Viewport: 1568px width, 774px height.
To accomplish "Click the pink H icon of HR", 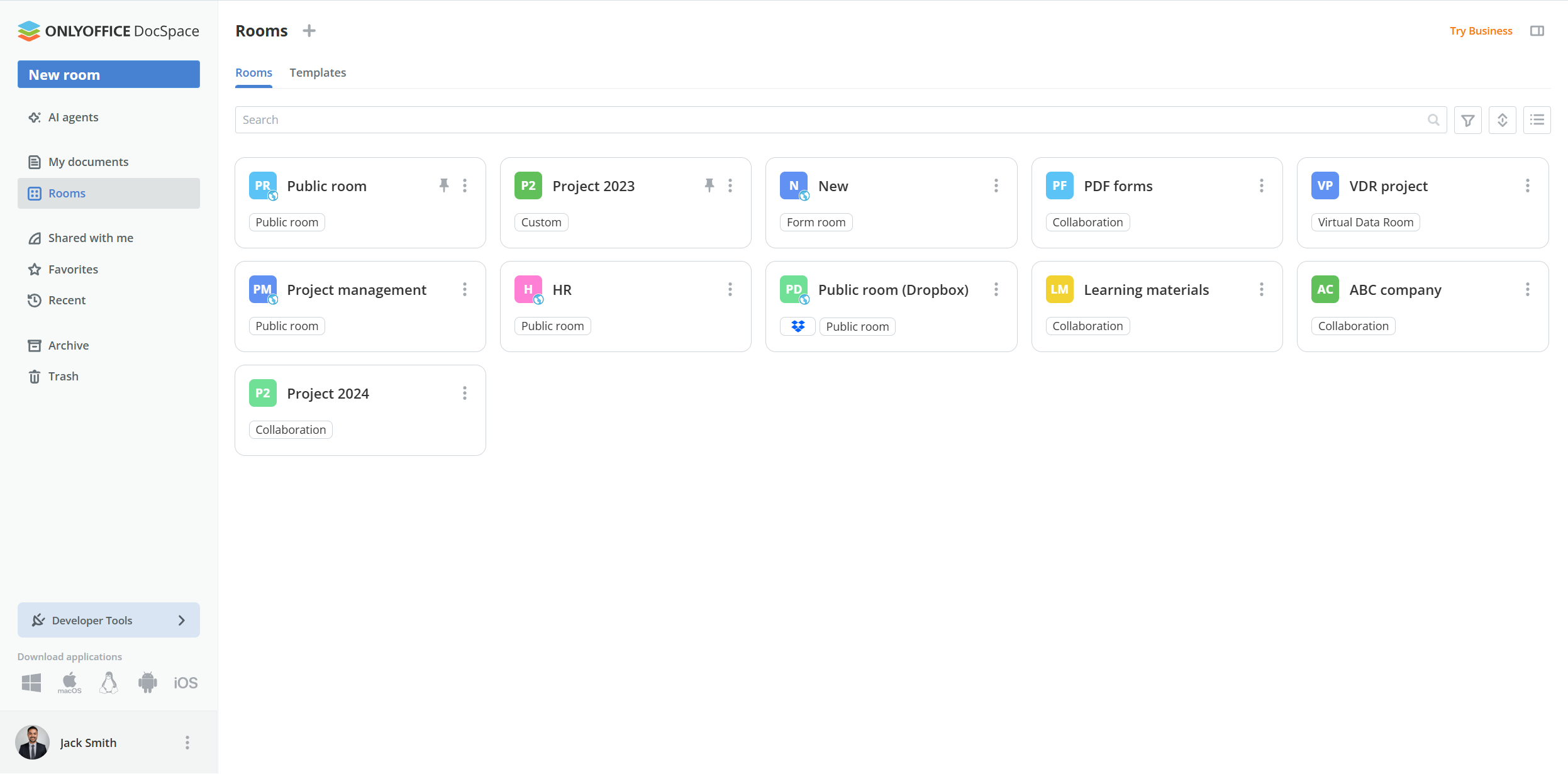I will [x=528, y=289].
